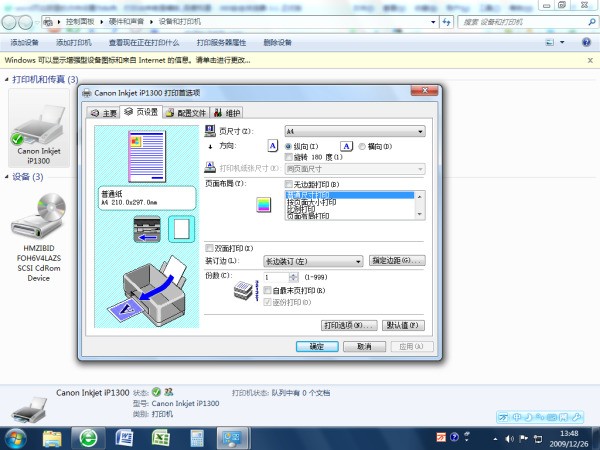Increase copies with the up stepper

[293, 275]
